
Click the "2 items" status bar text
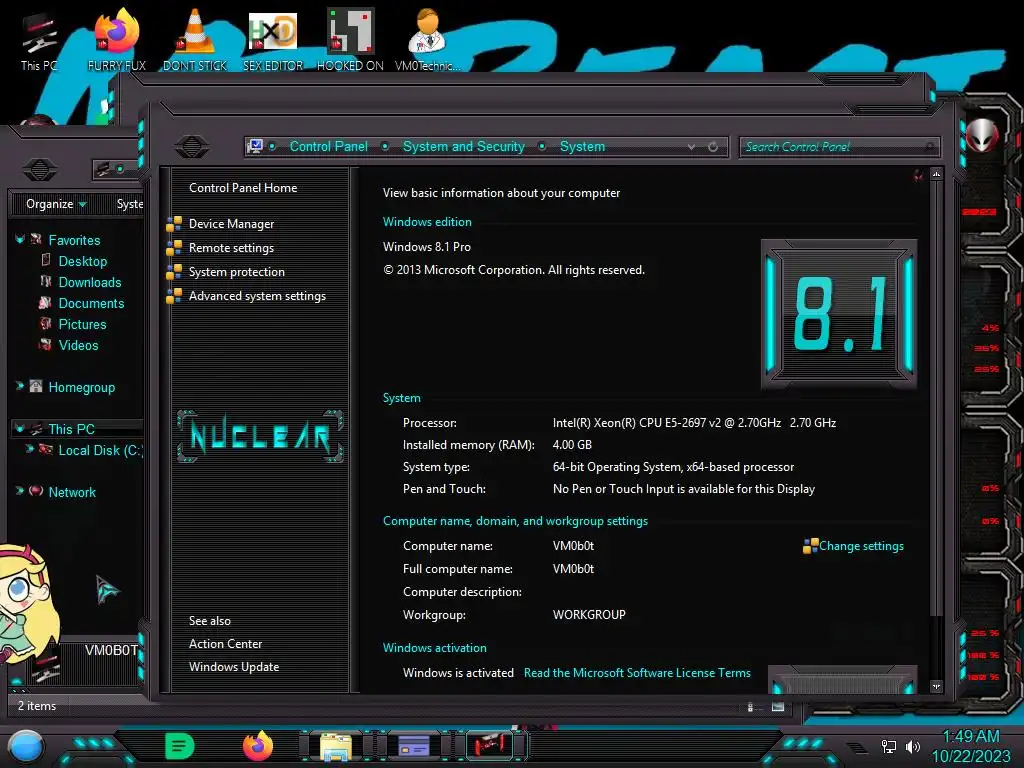(37, 706)
